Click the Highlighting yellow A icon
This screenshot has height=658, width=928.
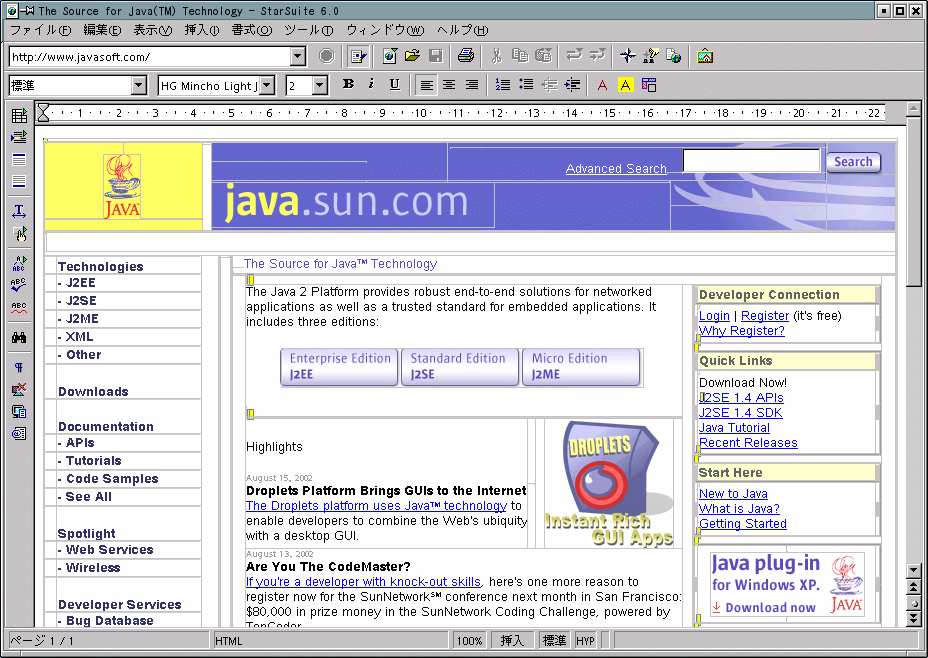click(x=625, y=85)
